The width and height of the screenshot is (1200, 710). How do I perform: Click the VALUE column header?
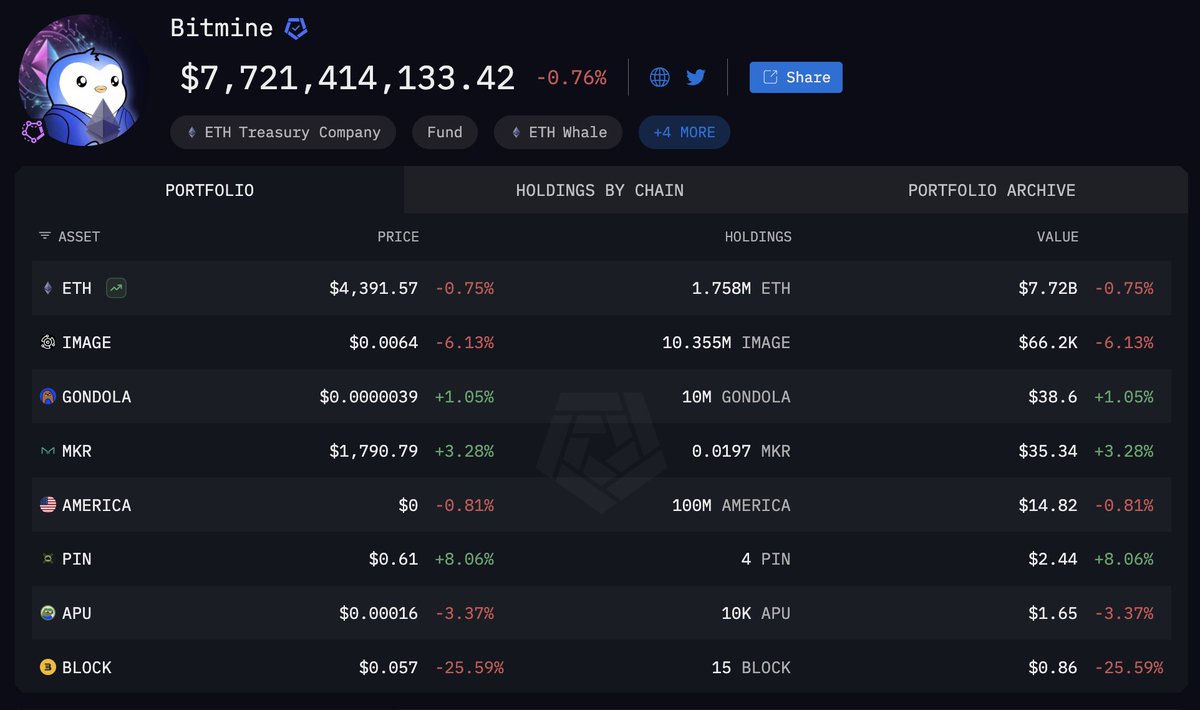[1057, 237]
